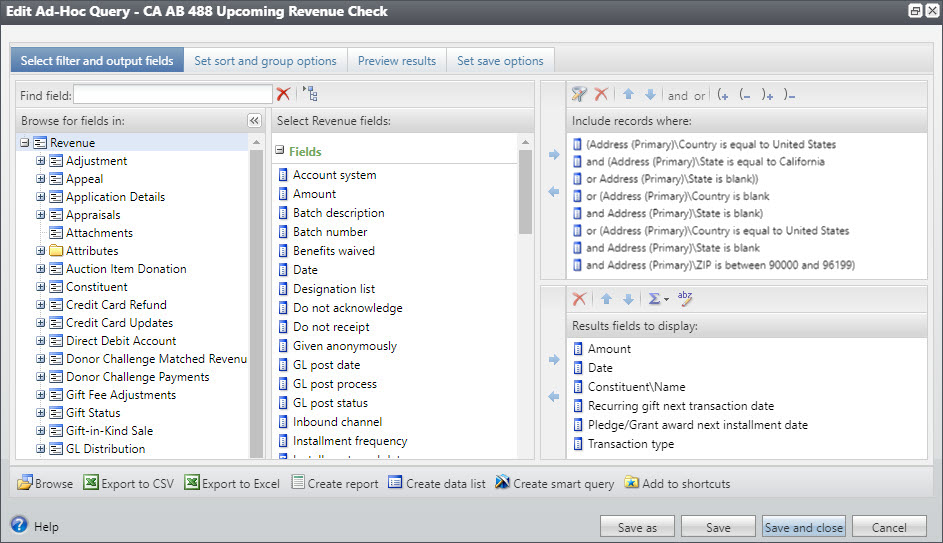
Task: Collapse the Fields group header
Action: point(280,150)
